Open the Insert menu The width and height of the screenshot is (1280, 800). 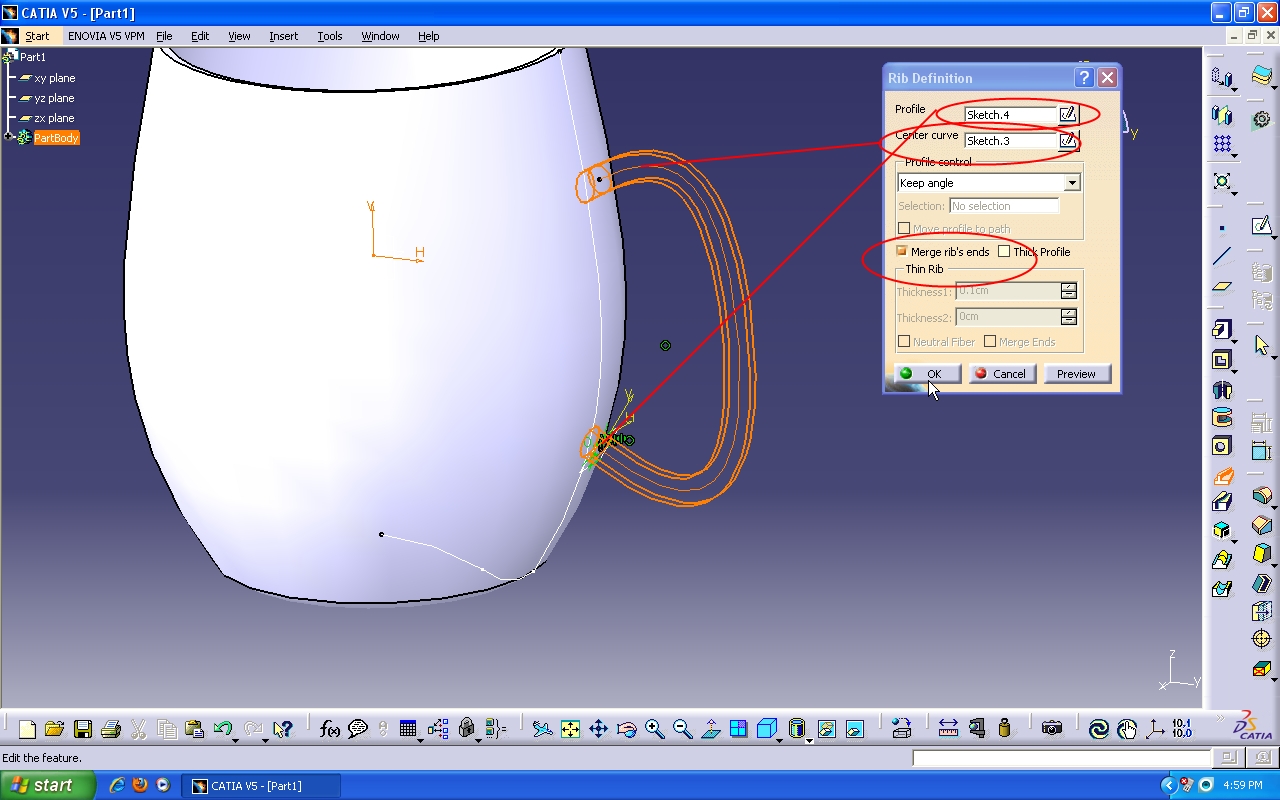coord(283,36)
